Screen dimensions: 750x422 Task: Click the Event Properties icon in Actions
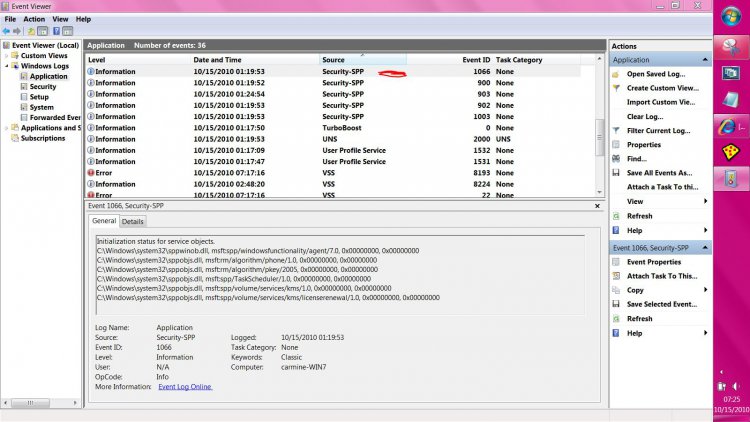tap(616, 262)
